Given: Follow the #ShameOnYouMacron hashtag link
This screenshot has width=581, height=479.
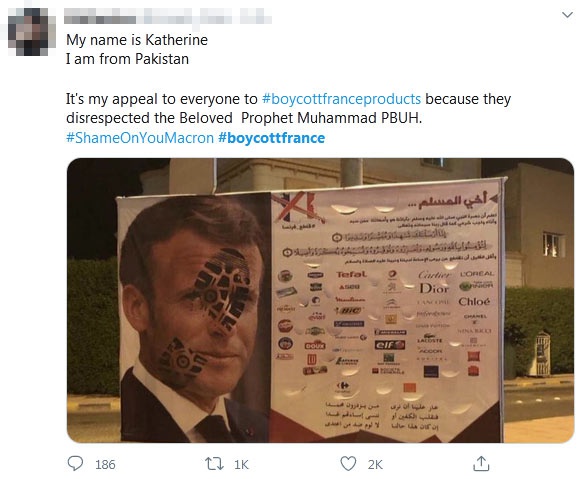Looking at the screenshot, I should (x=140, y=138).
